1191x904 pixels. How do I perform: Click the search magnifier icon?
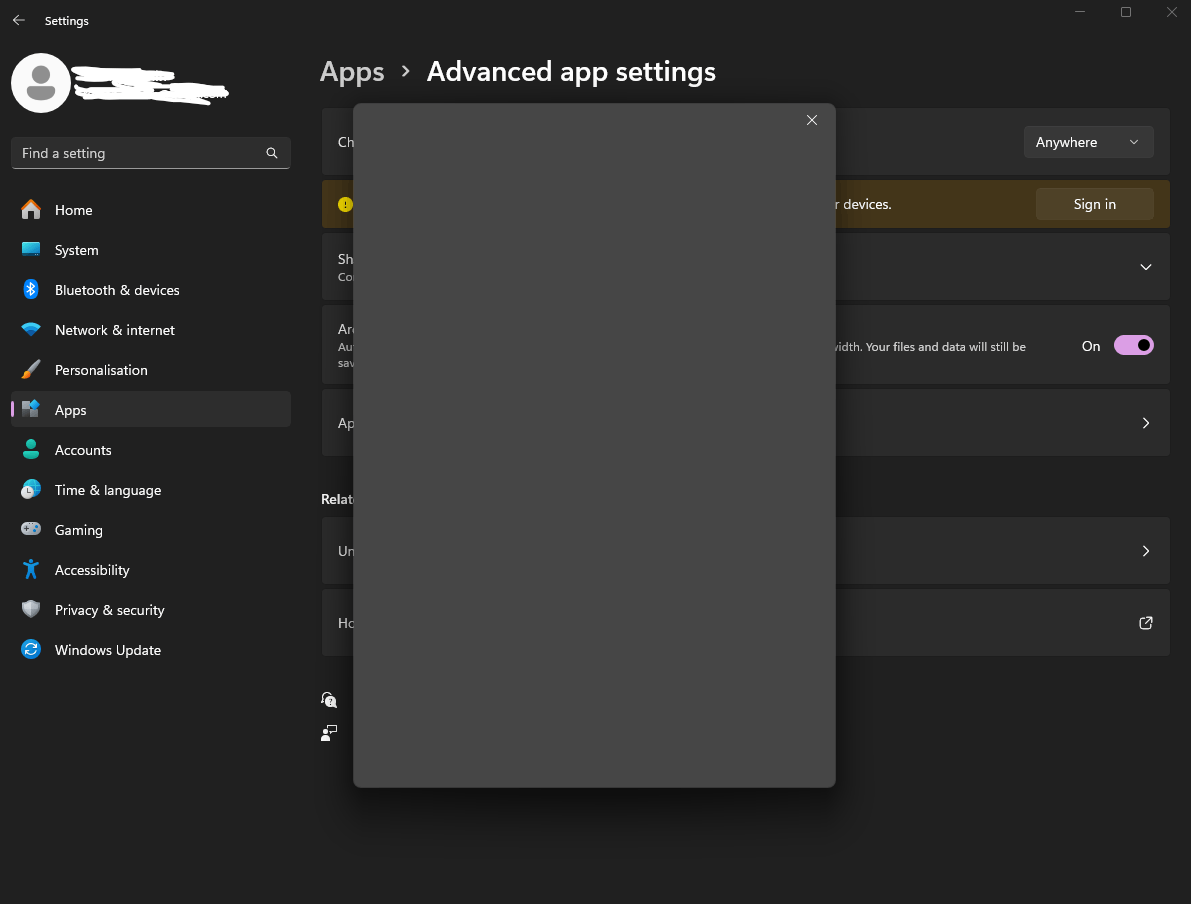(272, 153)
